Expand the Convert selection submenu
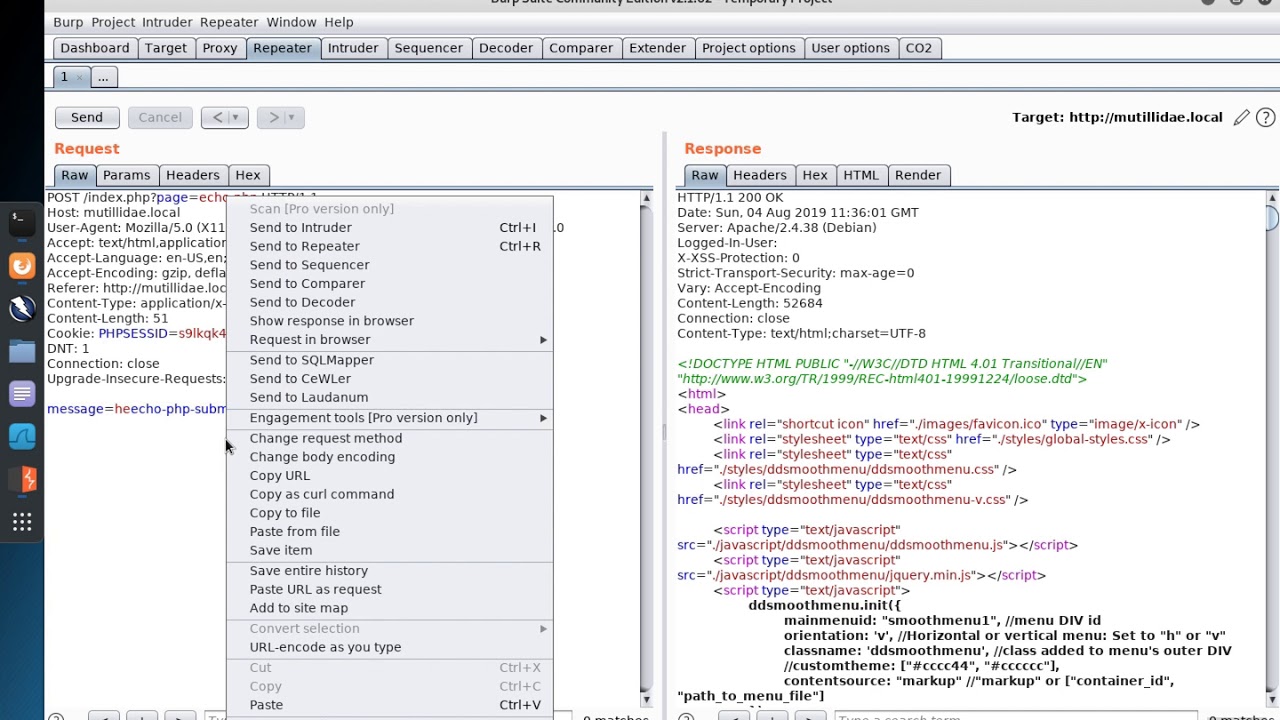 click(x=390, y=628)
